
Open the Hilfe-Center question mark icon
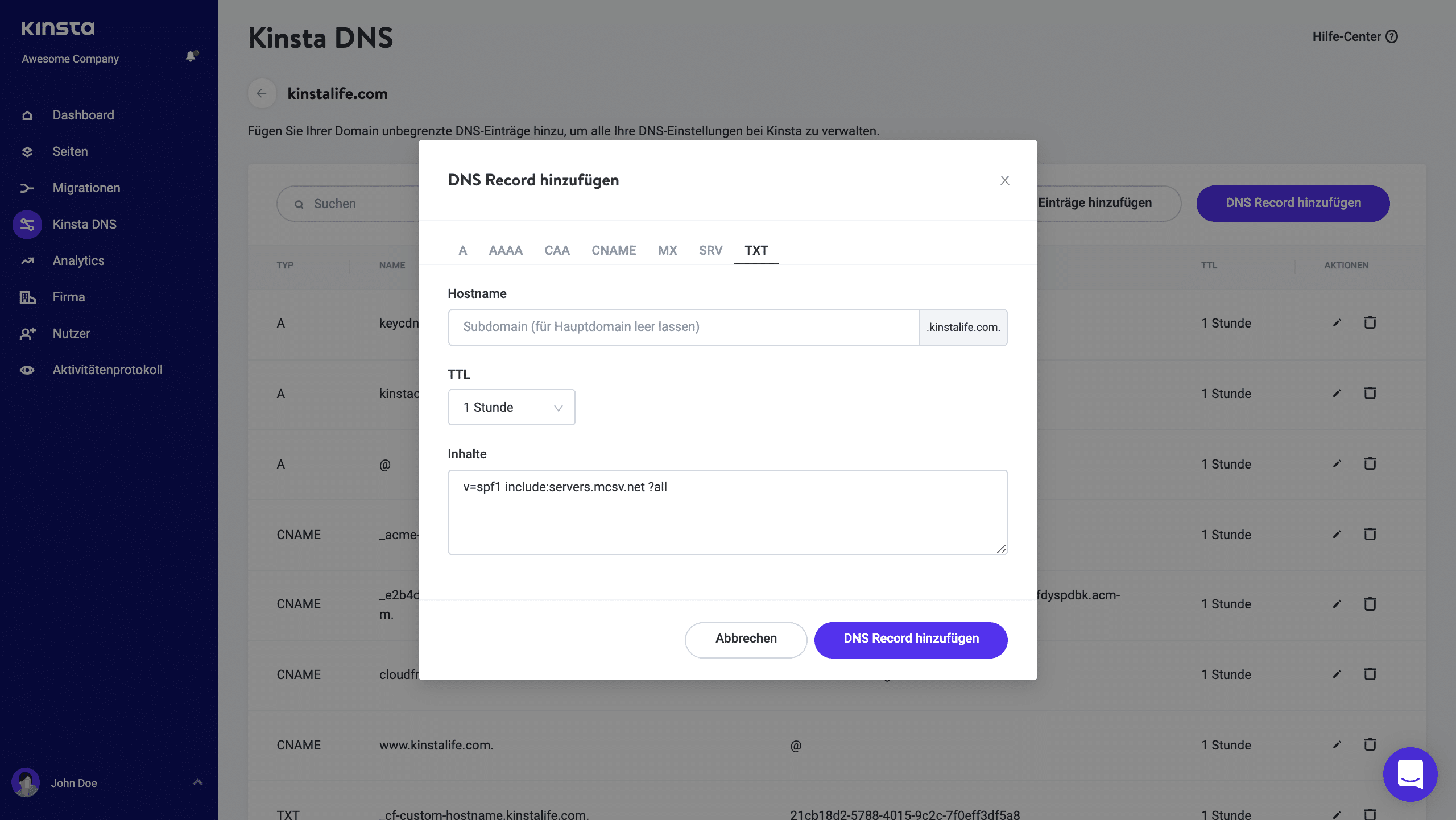tap(1392, 37)
